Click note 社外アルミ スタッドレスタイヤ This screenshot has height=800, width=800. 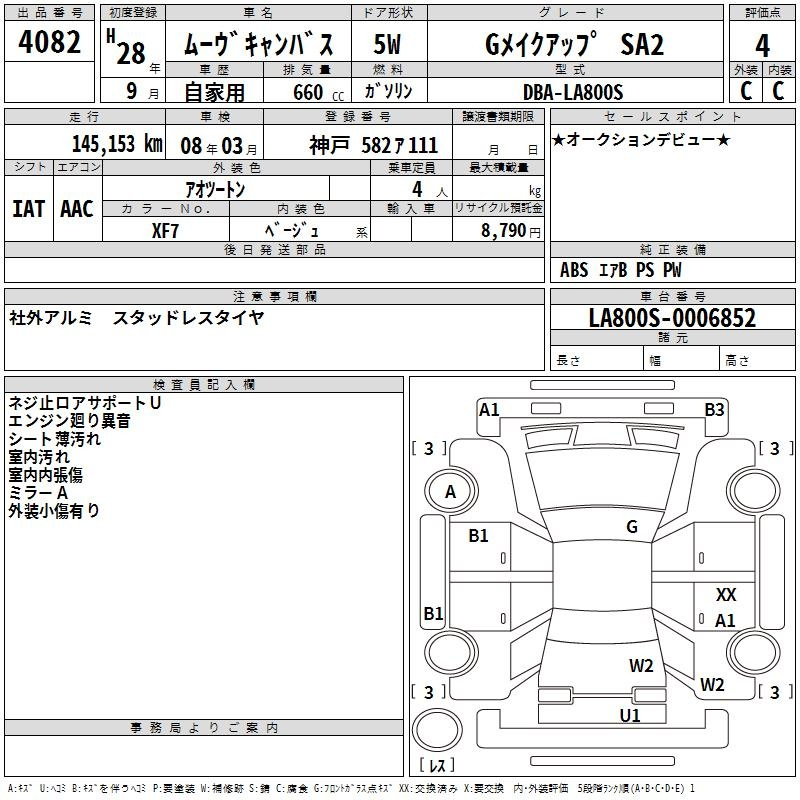[137, 318]
